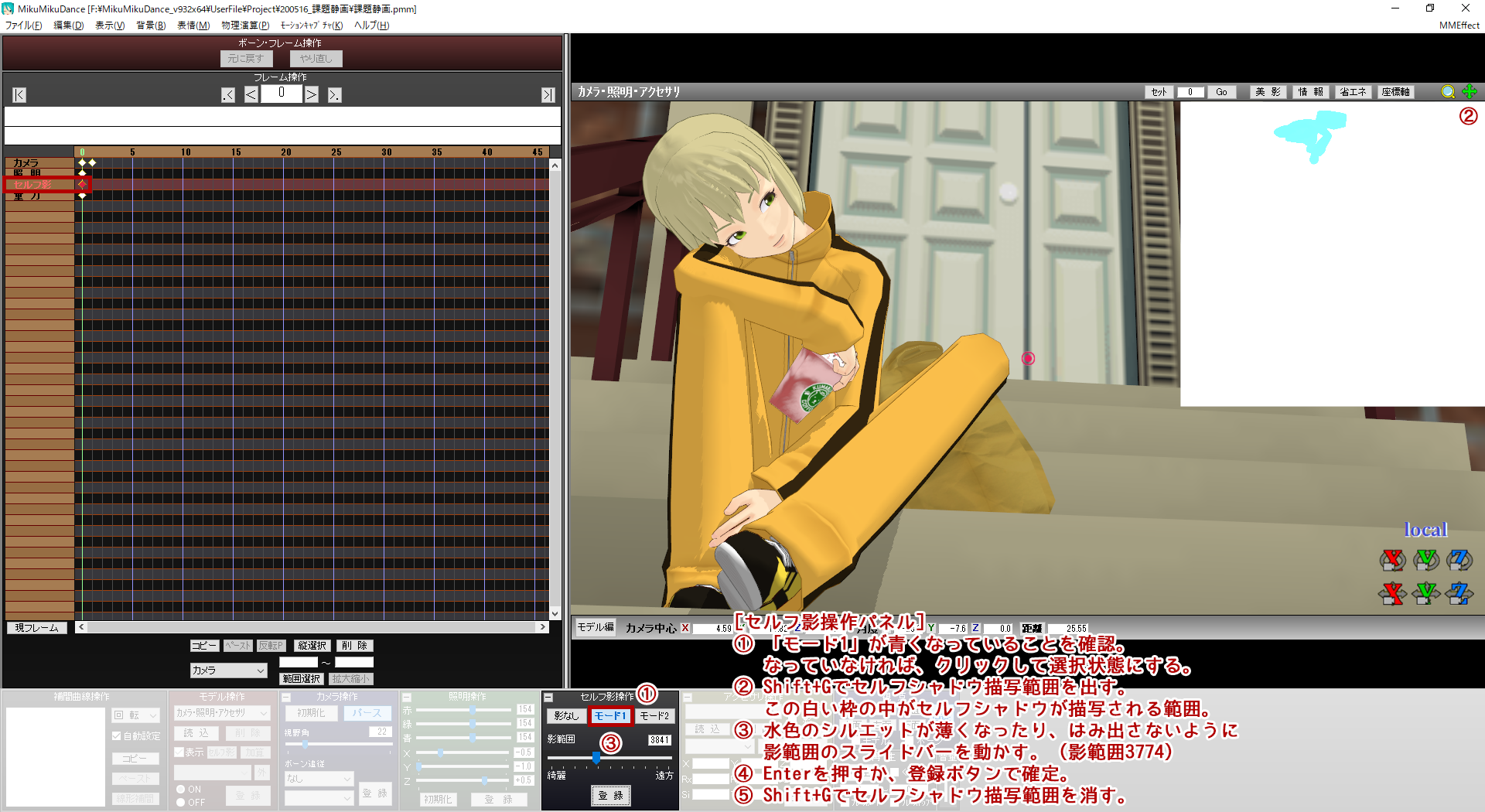The width and height of the screenshot is (1485, 812).
Task: Open the ボーン追従 なし dropdown
Action: (319, 779)
